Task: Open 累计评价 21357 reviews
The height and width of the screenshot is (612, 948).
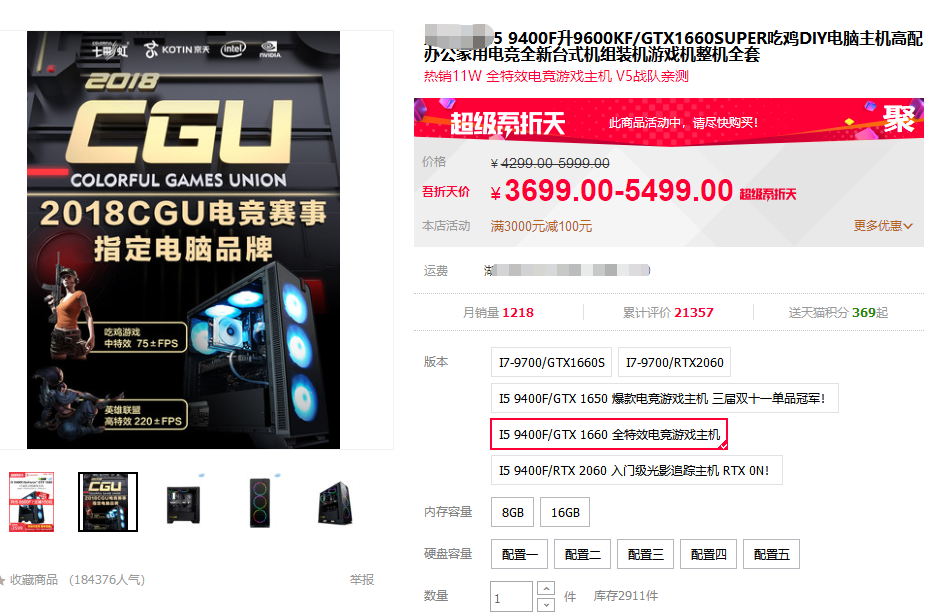Action: 668,313
